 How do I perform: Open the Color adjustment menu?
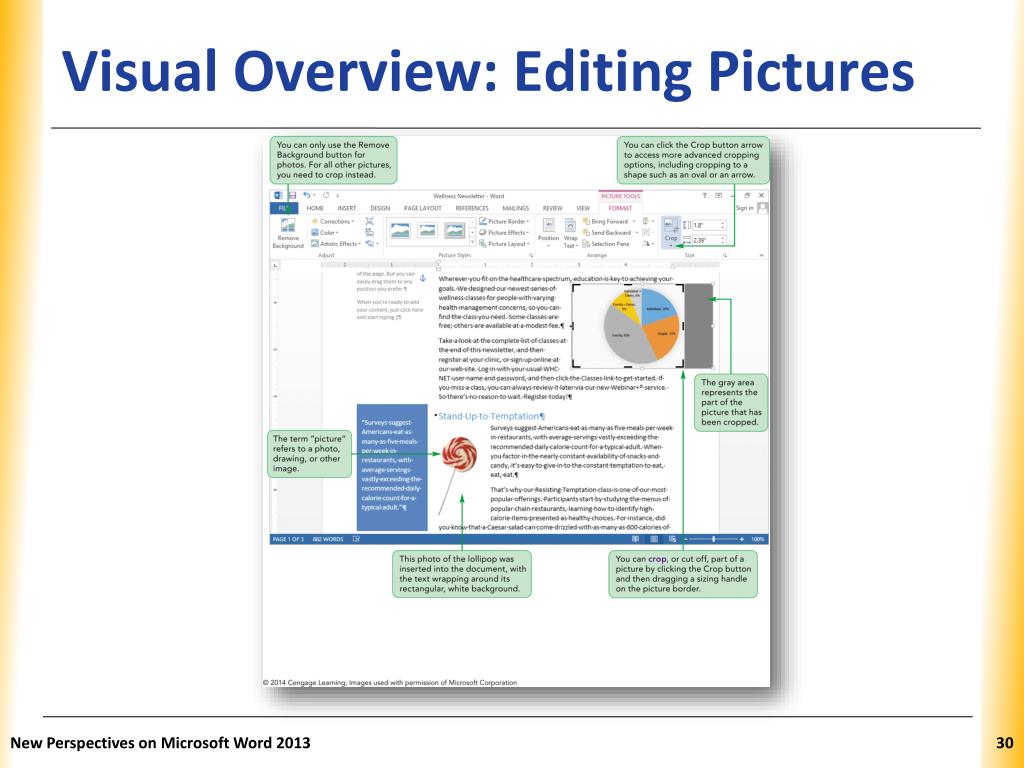(325, 232)
